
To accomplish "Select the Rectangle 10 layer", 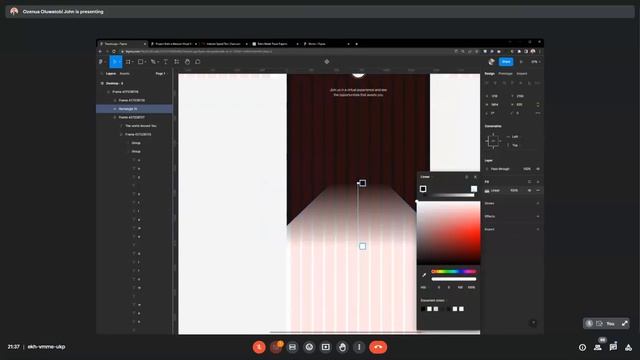I will point(134,109).
